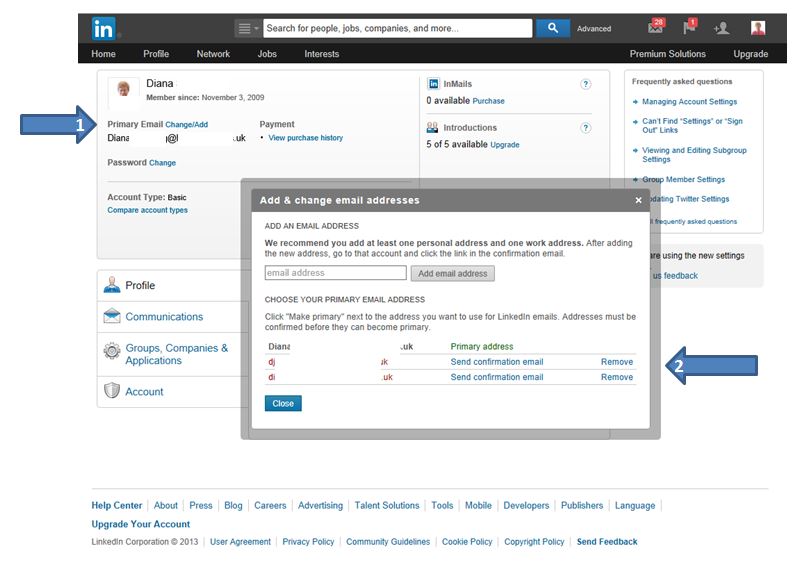
Task: Click Upgrade in the navigation bar
Action: click(x=751, y=54)
